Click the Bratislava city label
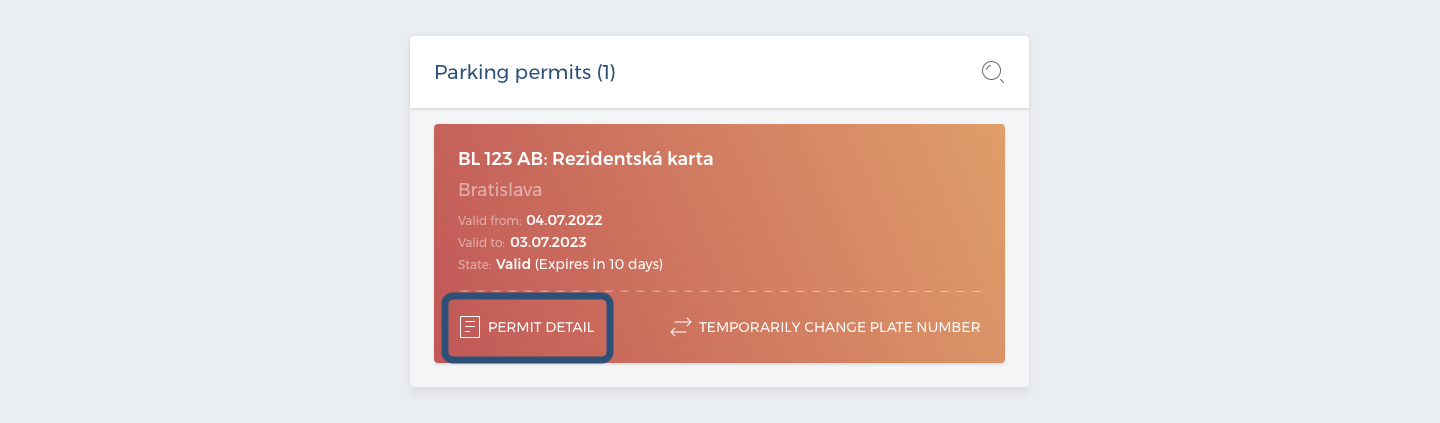This screenshot has height=423, width=1440. point(500,190)
